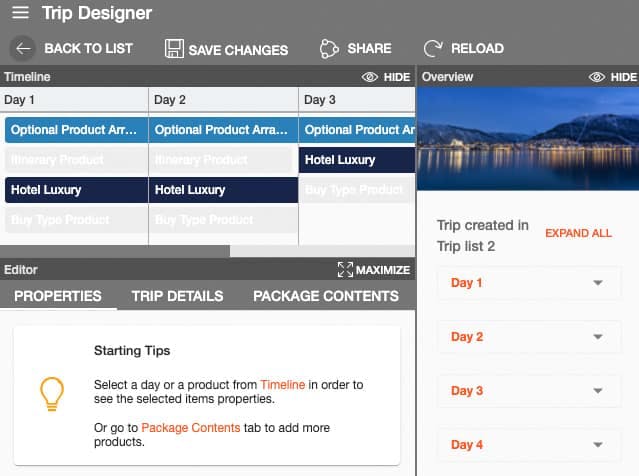Click the Maximize editor icon
Viewport: 639px width, 476px height.
[x=345, y=269]
